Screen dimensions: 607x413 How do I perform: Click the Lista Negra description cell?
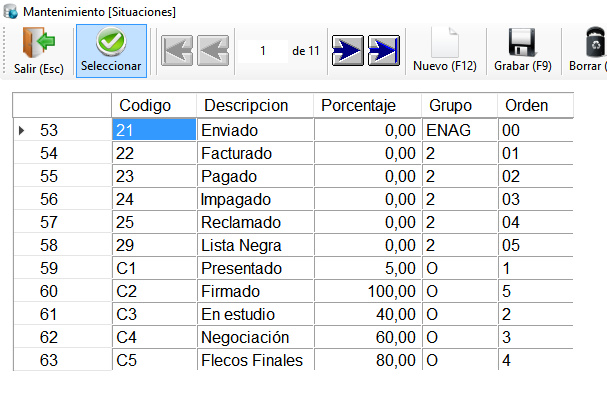[x=255, y=245]
